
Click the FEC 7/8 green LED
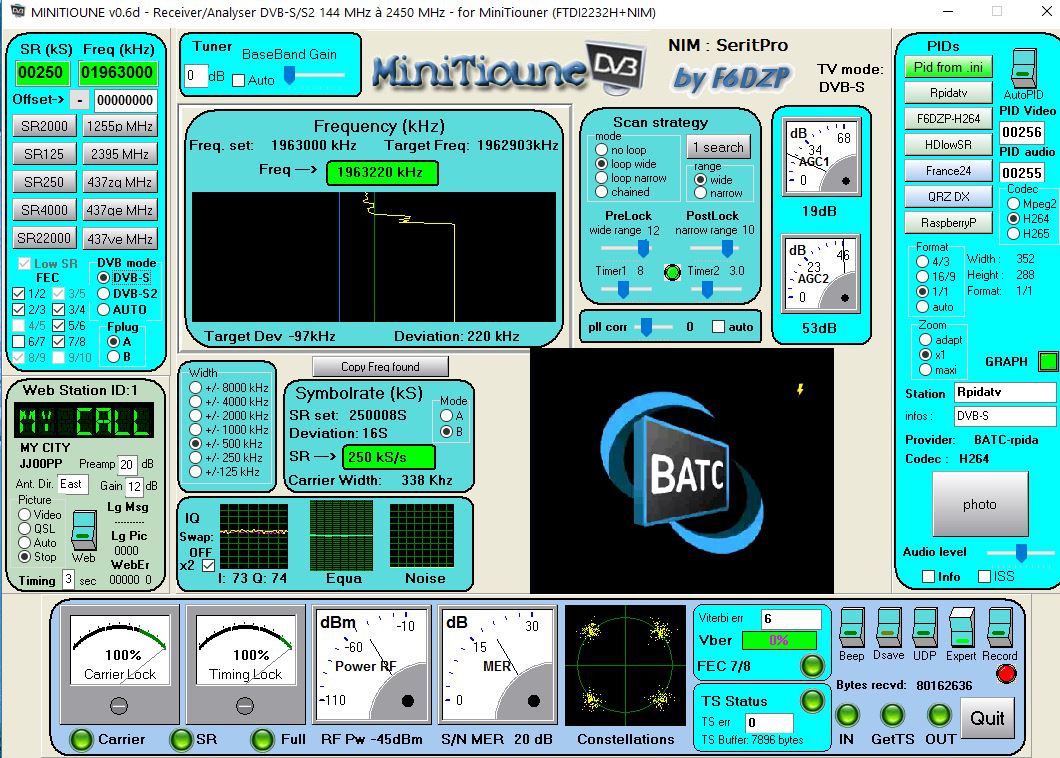tap(812, 666)
